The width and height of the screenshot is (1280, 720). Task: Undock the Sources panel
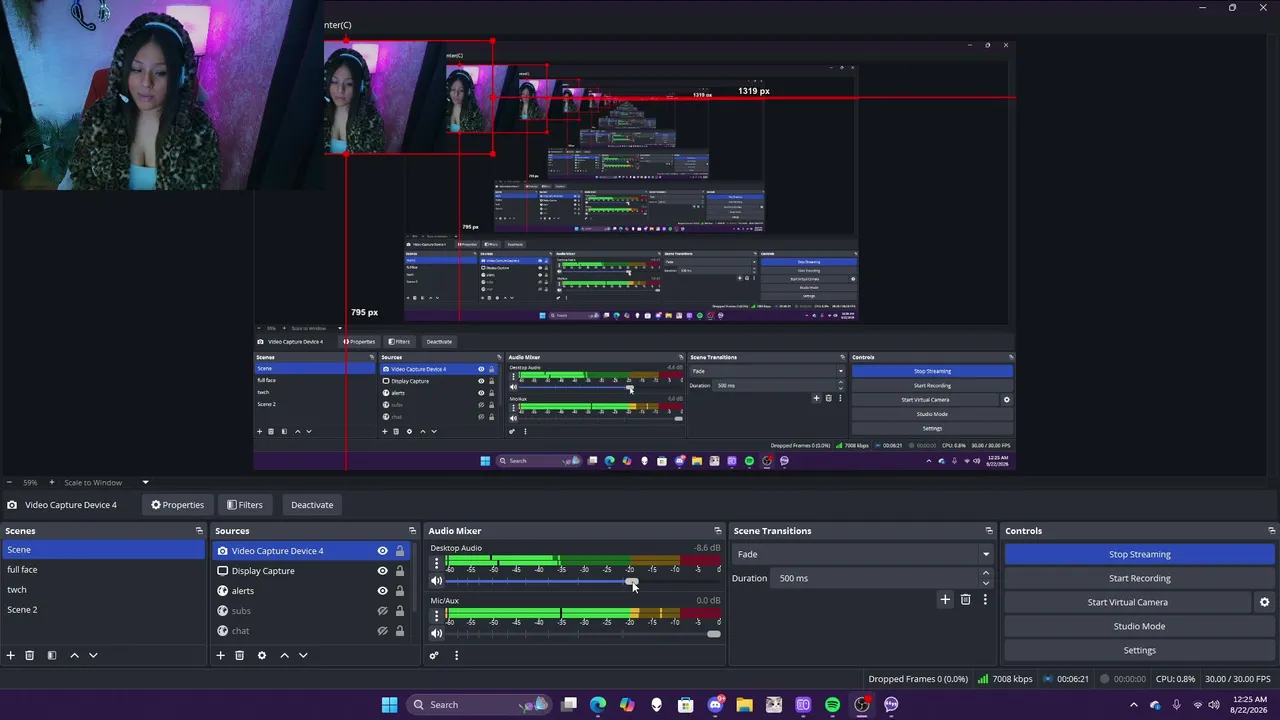[412, 531]
